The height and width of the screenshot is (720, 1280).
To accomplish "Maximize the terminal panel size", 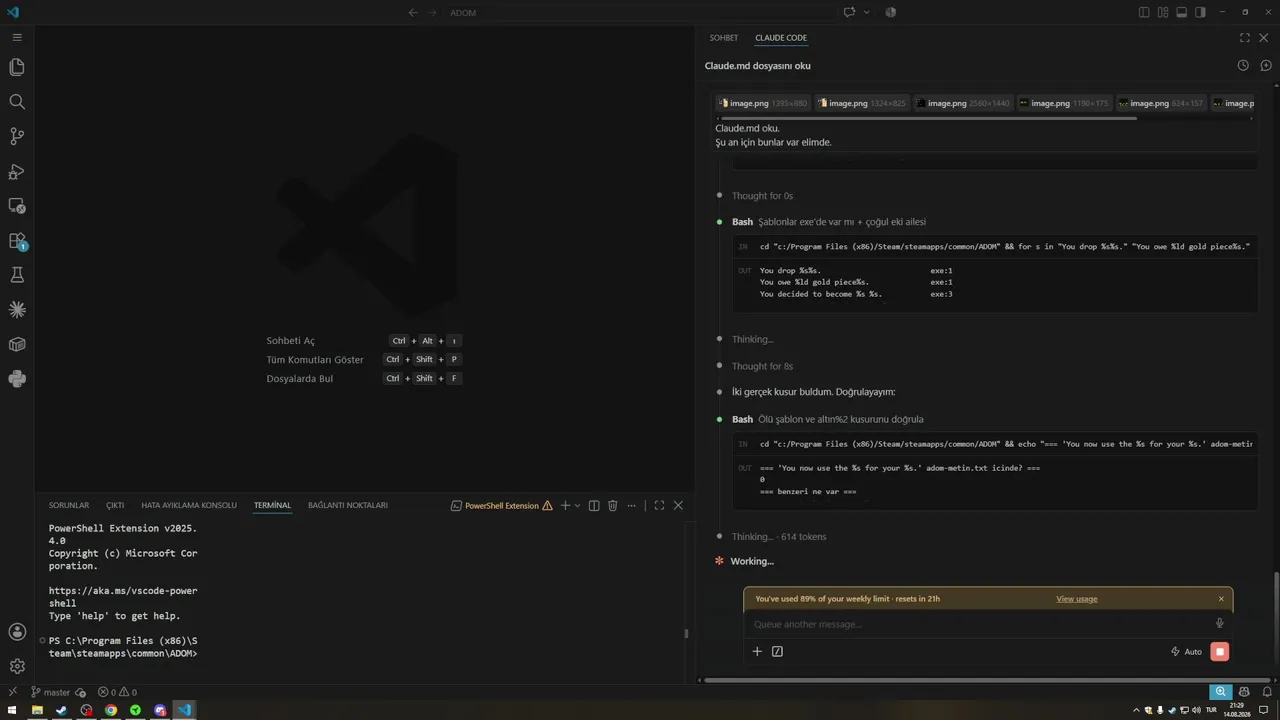I will (x=659, y=506).
